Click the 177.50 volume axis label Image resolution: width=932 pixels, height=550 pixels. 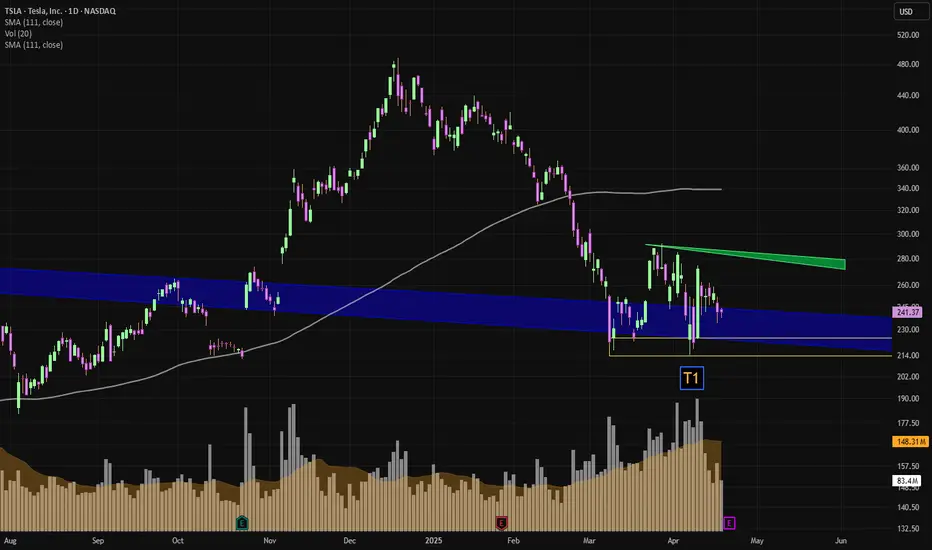908,423
